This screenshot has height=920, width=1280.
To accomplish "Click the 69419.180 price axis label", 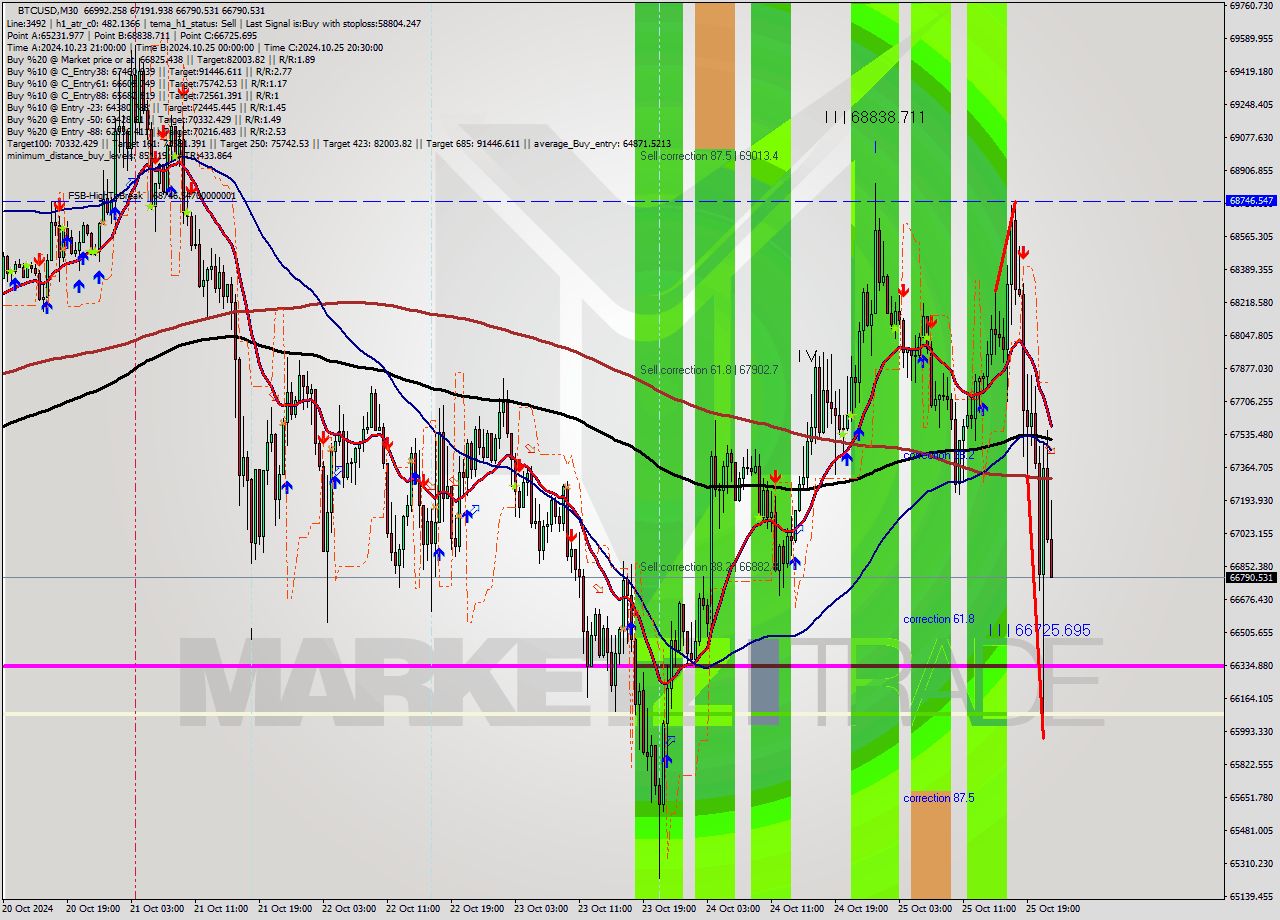I will coord(1251,71).
